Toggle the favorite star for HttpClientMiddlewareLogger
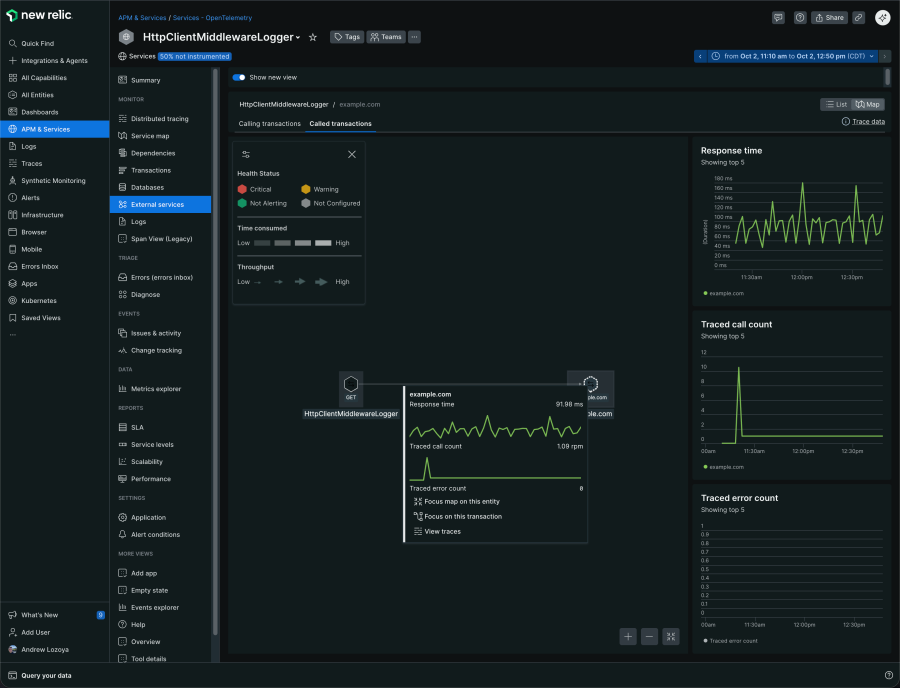The width and height of the screenshot is (900, 688). tap(313, 36)
